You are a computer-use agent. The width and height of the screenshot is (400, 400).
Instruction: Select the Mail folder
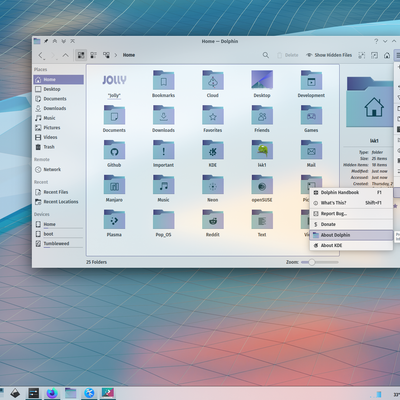coord(311,154)
